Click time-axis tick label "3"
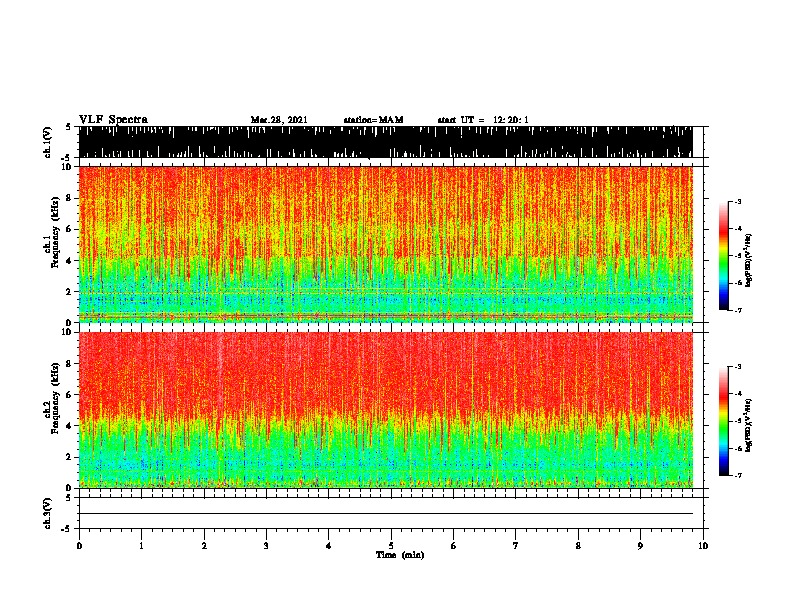The height and width of the screenshot is (612, 792). point(266,546)
